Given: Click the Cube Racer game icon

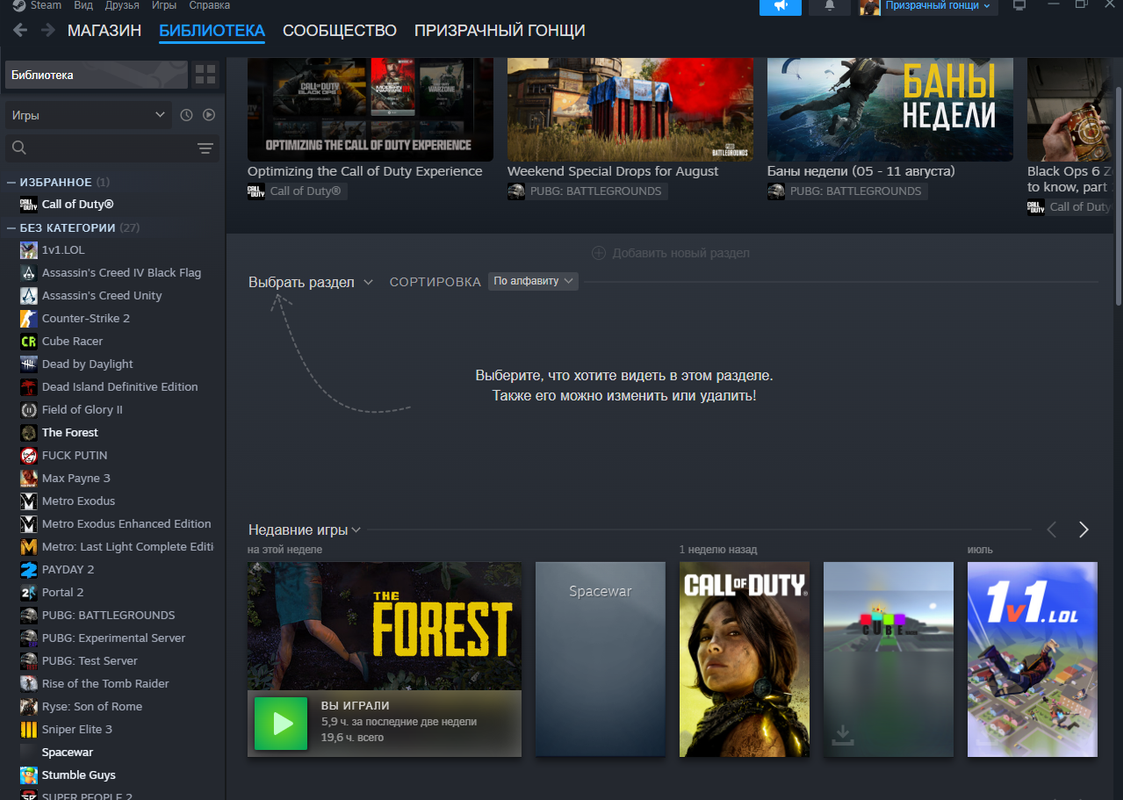Looking at the screenshot, I should [29, 341].
